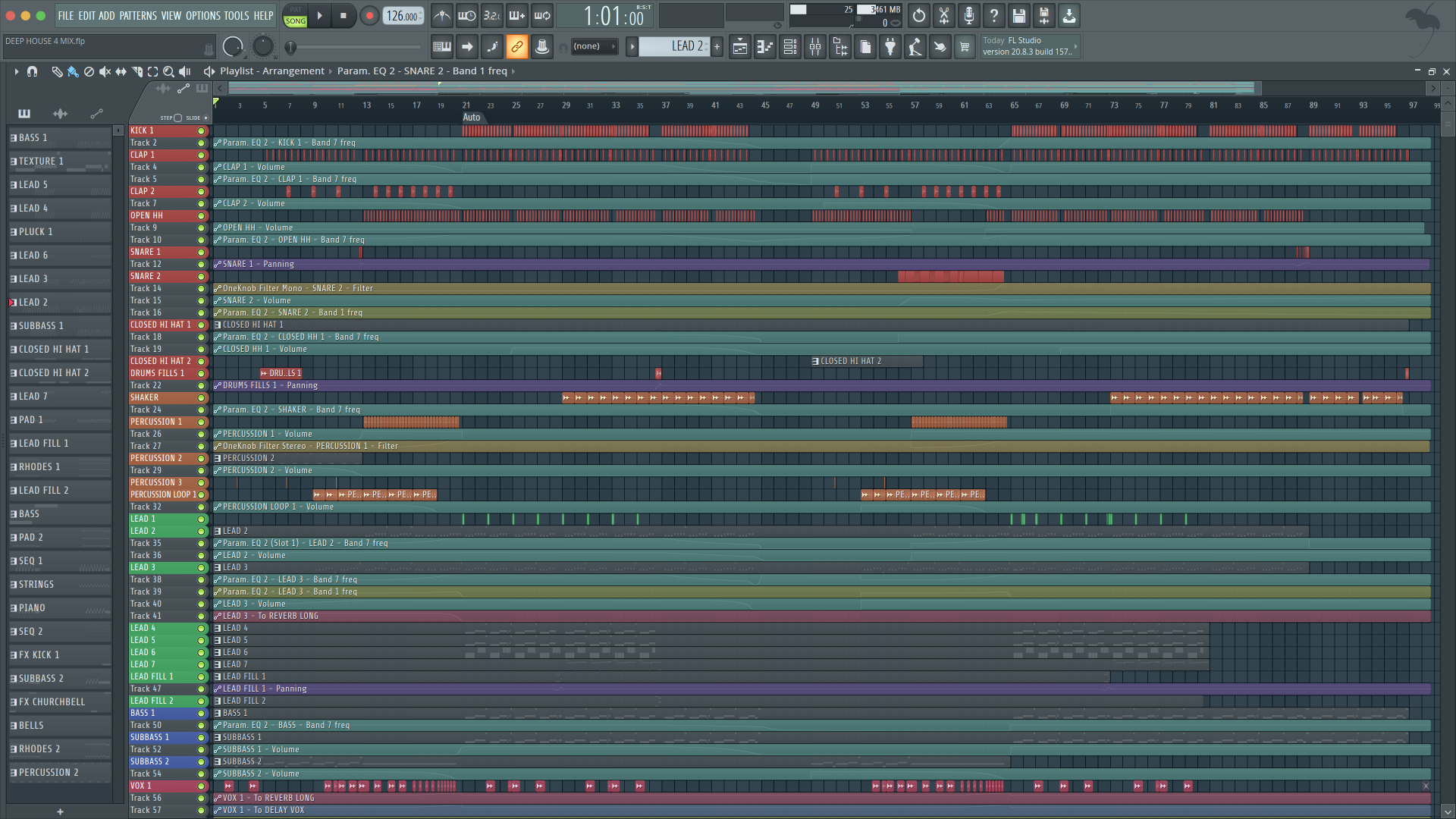Open the EDIT menu
Image resolution: width=1456 pixels, height=819 pixels.
point(86,15)
